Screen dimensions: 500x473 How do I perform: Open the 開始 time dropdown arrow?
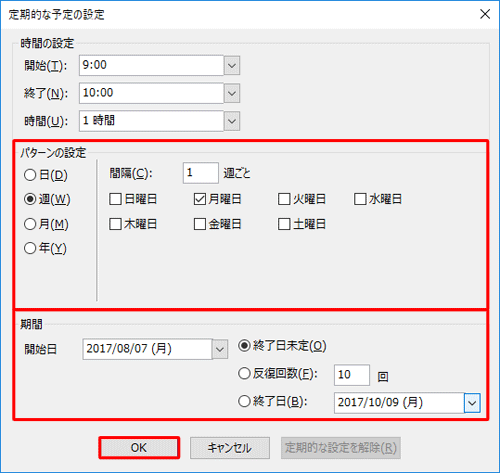(x=232, y=65)
